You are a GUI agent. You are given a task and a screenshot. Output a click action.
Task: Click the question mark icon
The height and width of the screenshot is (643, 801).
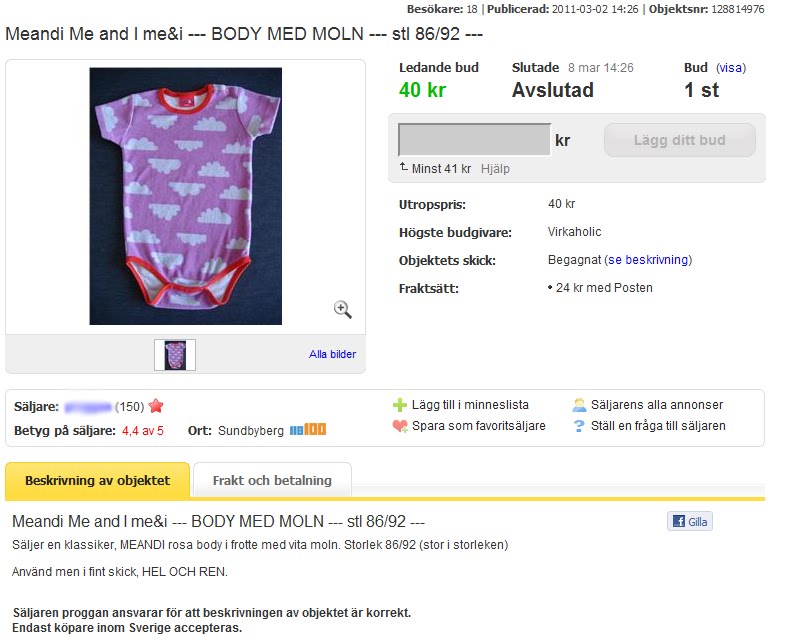pyautogui.click(x=579, y=426)
